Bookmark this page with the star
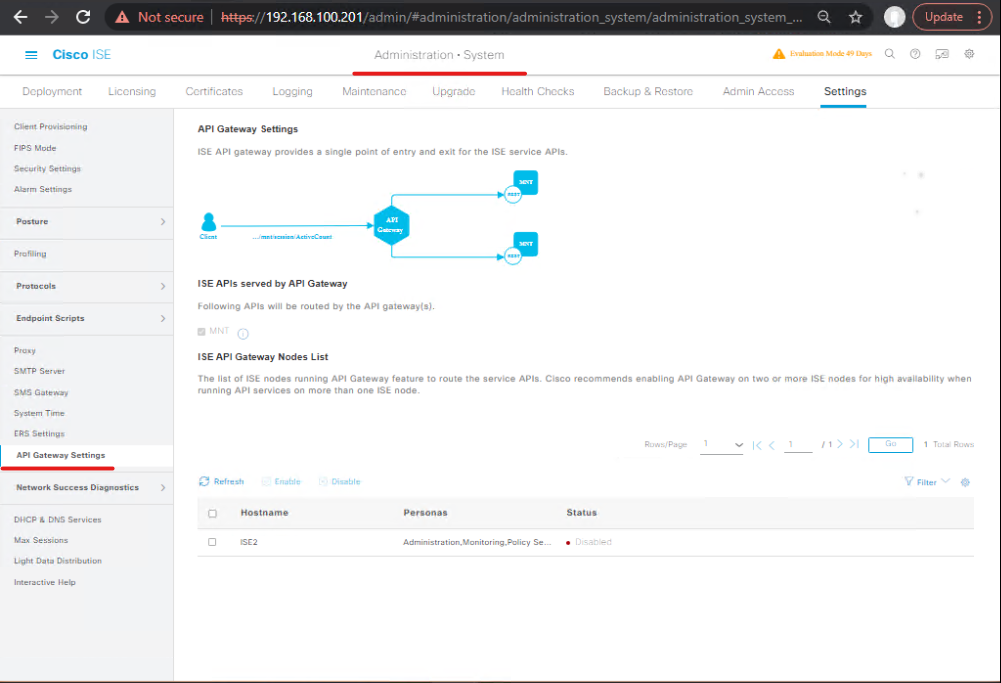The width and height of the screenshot is (1001, 683). (x=855, y=17)
